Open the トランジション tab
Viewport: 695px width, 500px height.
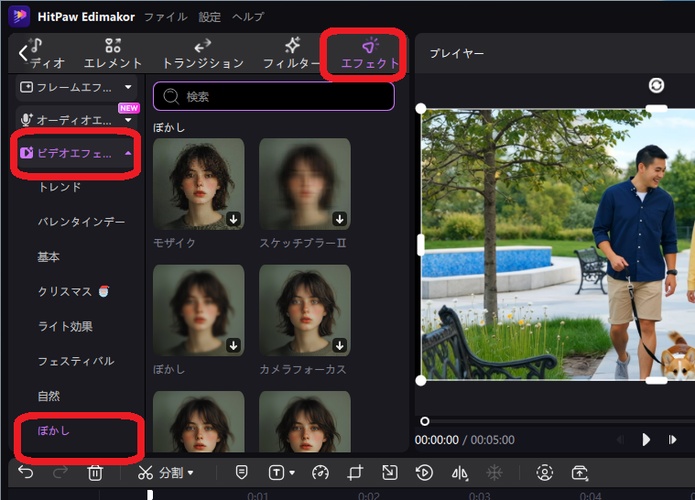[203, 54]
